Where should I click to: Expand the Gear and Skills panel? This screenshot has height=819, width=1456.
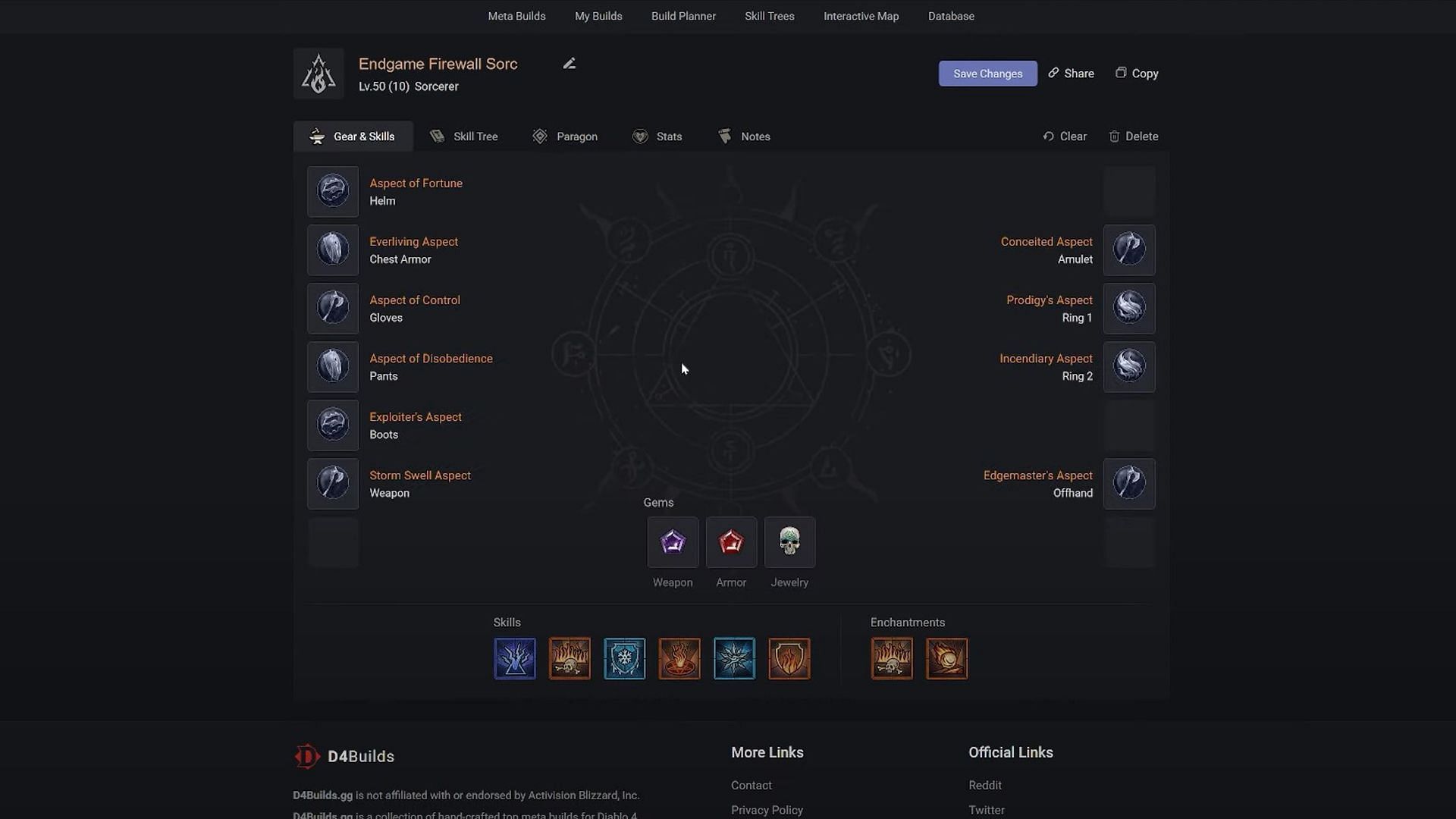tap(352, 135)
